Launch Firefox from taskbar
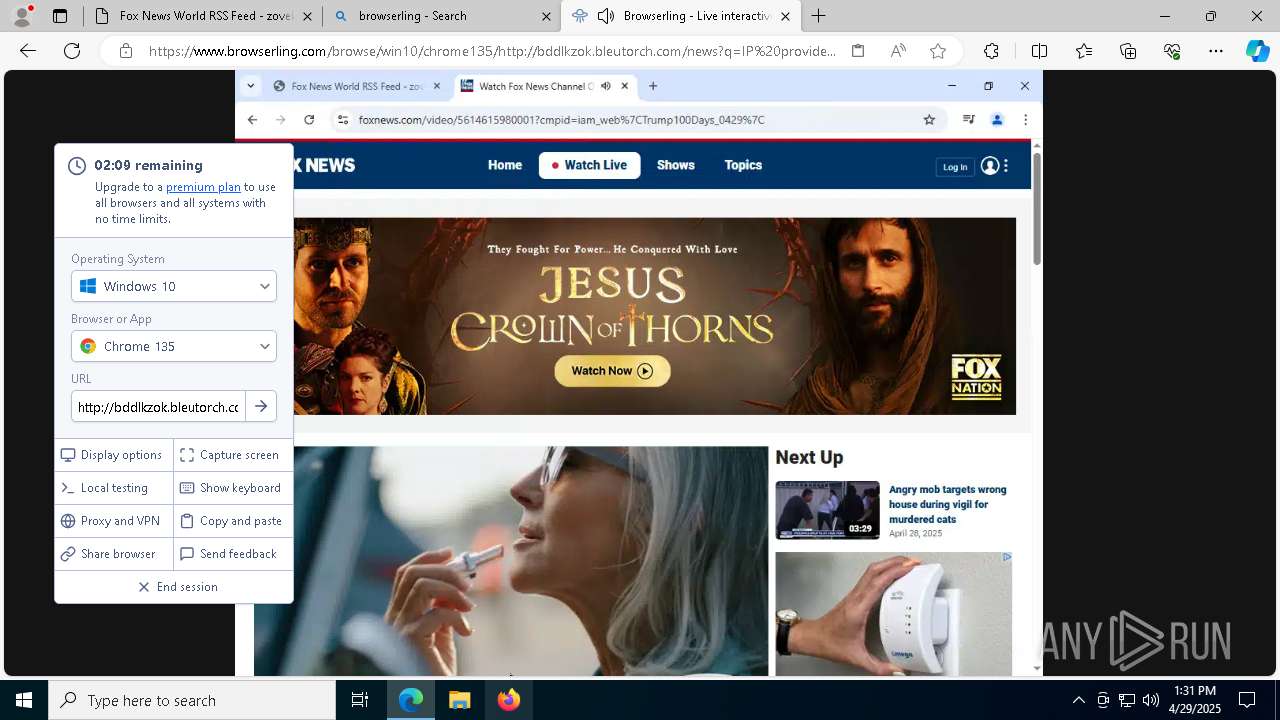This screenshot has width=1280, height=720. tap(509, 700)
